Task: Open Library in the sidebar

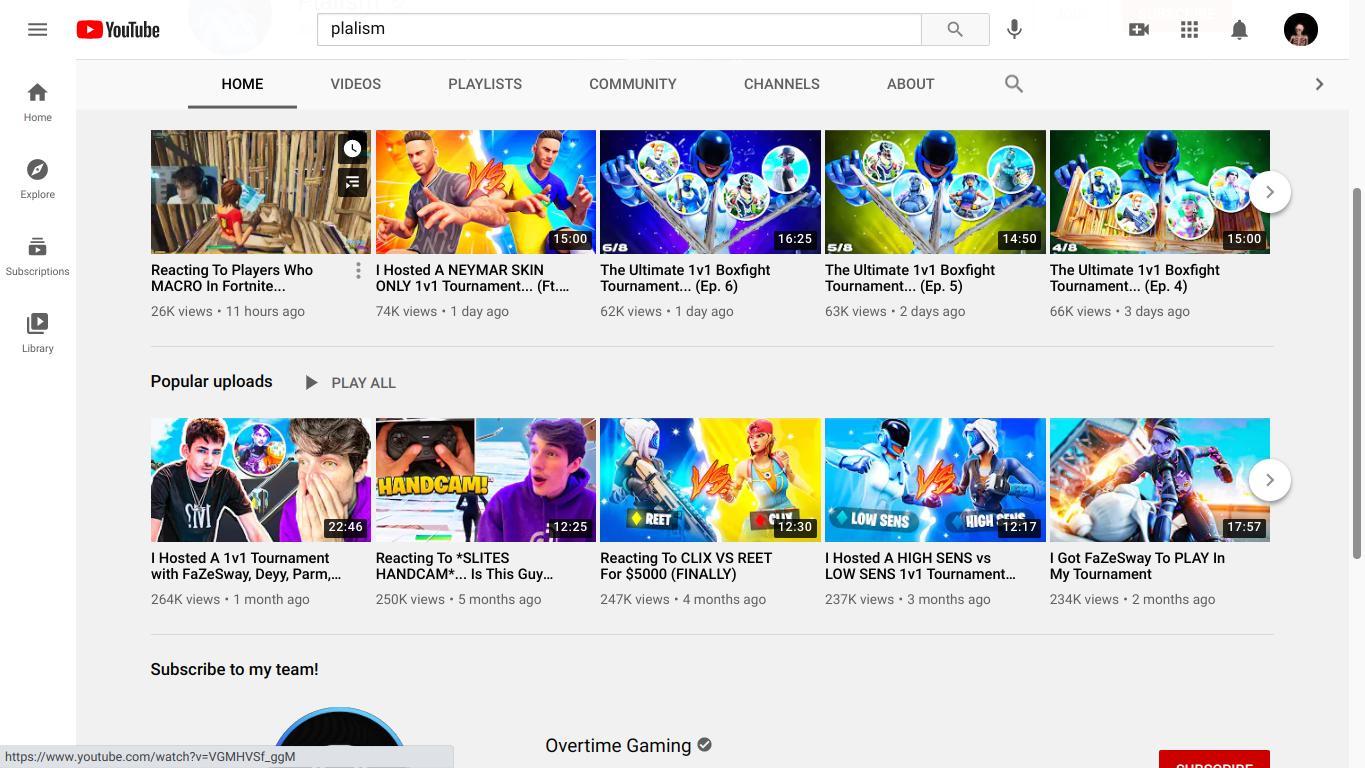Action: (37, 333)
